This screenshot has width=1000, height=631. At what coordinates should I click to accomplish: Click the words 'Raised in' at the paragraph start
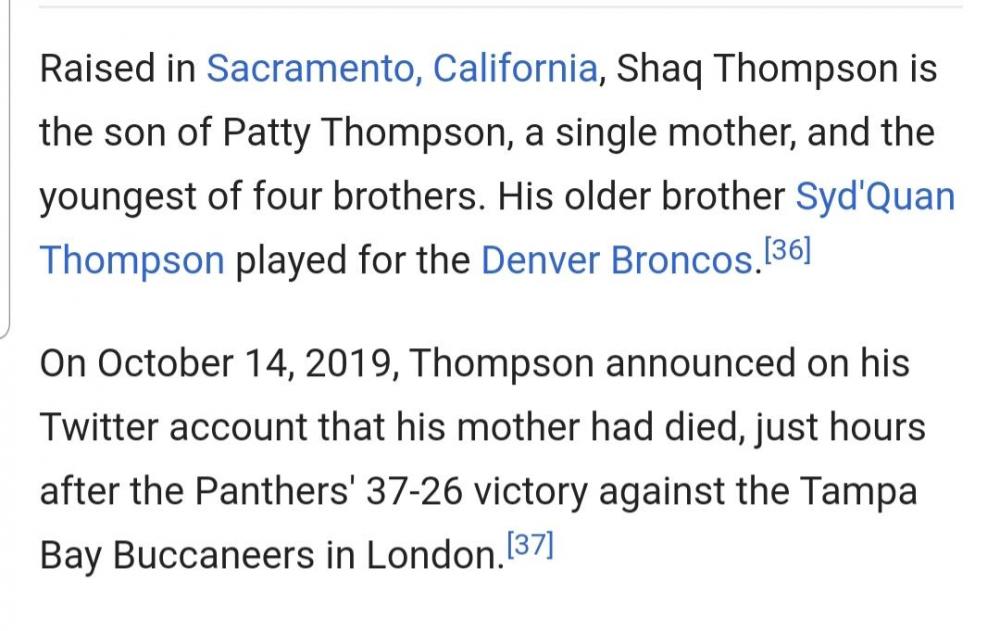tap(117, 69)
